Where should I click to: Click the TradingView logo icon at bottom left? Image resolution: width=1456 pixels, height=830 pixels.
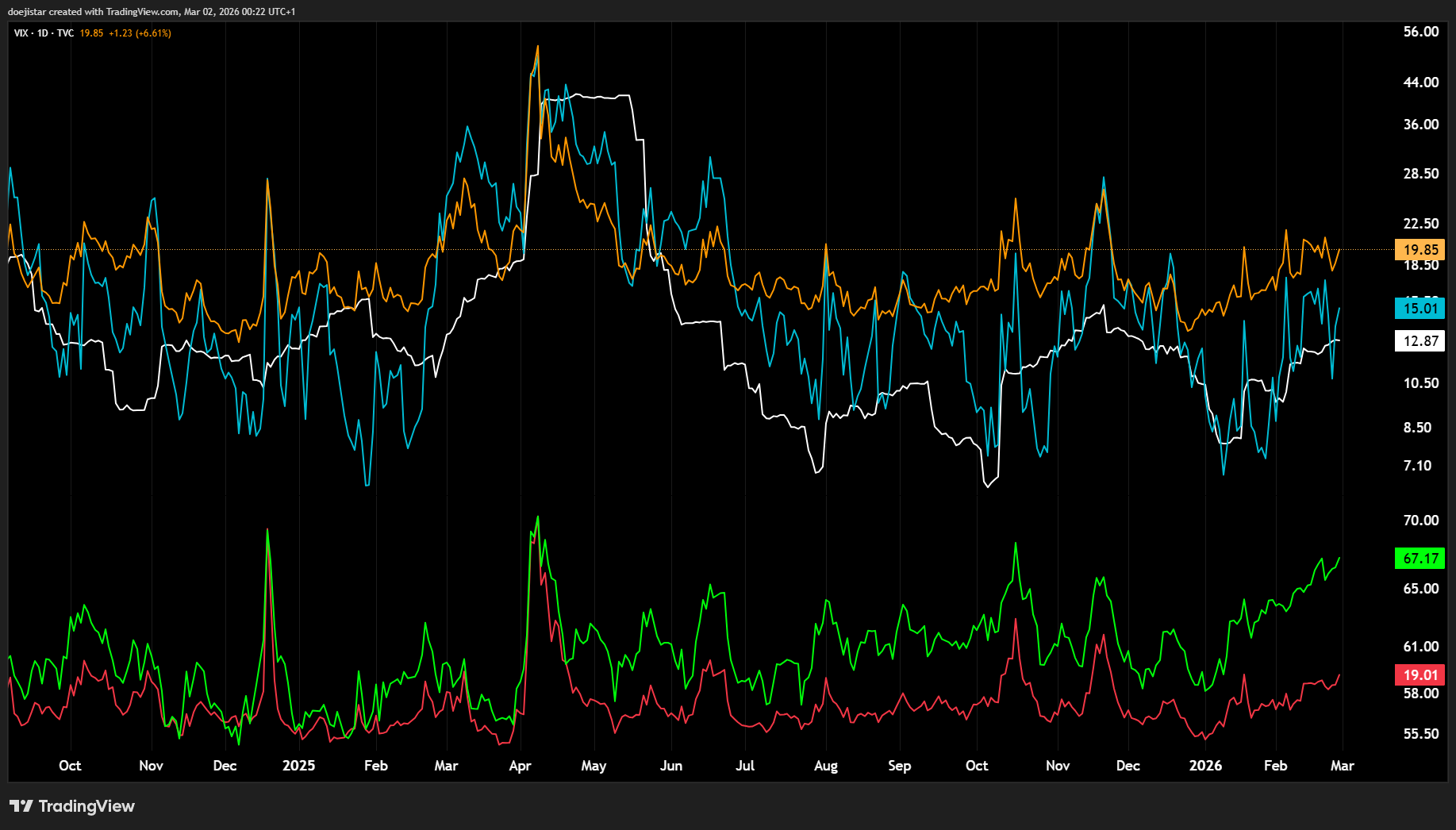tap(21, 806)
